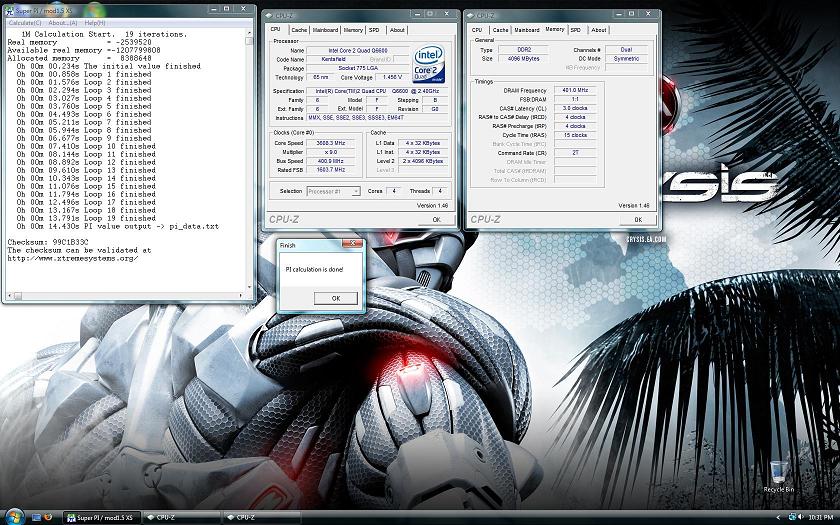Click the FSB:DRAM ratio value 1:1
Image resolution: width=840 pixels, height=525 pixels.
575,100
